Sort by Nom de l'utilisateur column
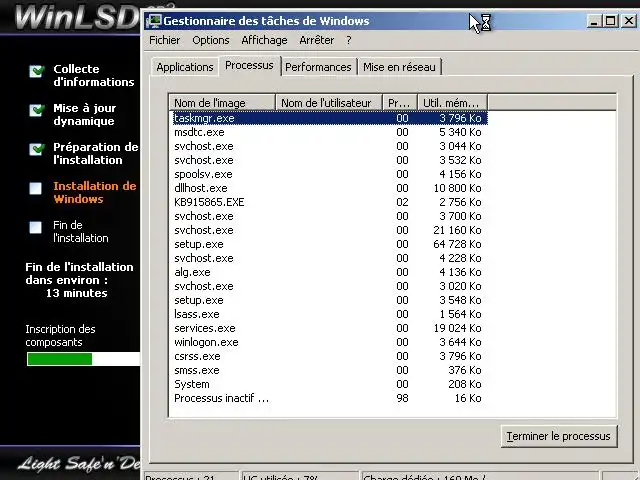Viewport: 640px width, 480px height. coord(329,103)
